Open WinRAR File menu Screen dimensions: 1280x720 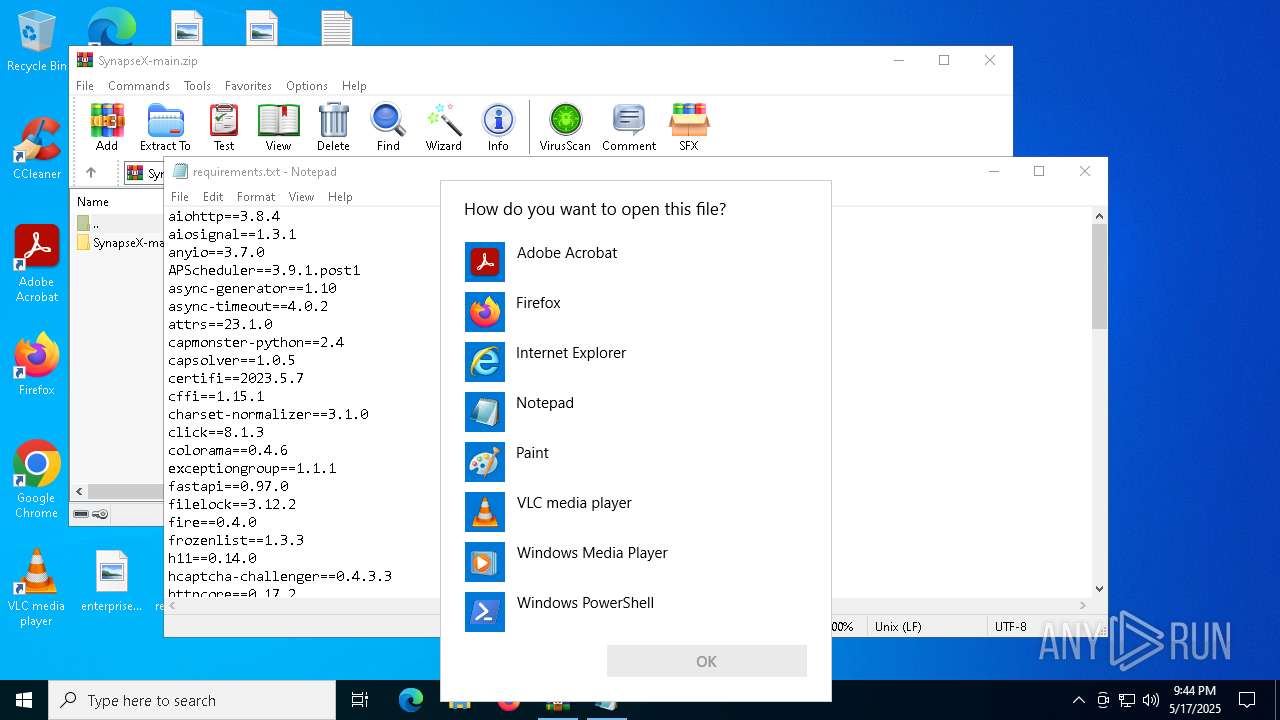click(x=85, y=86)
